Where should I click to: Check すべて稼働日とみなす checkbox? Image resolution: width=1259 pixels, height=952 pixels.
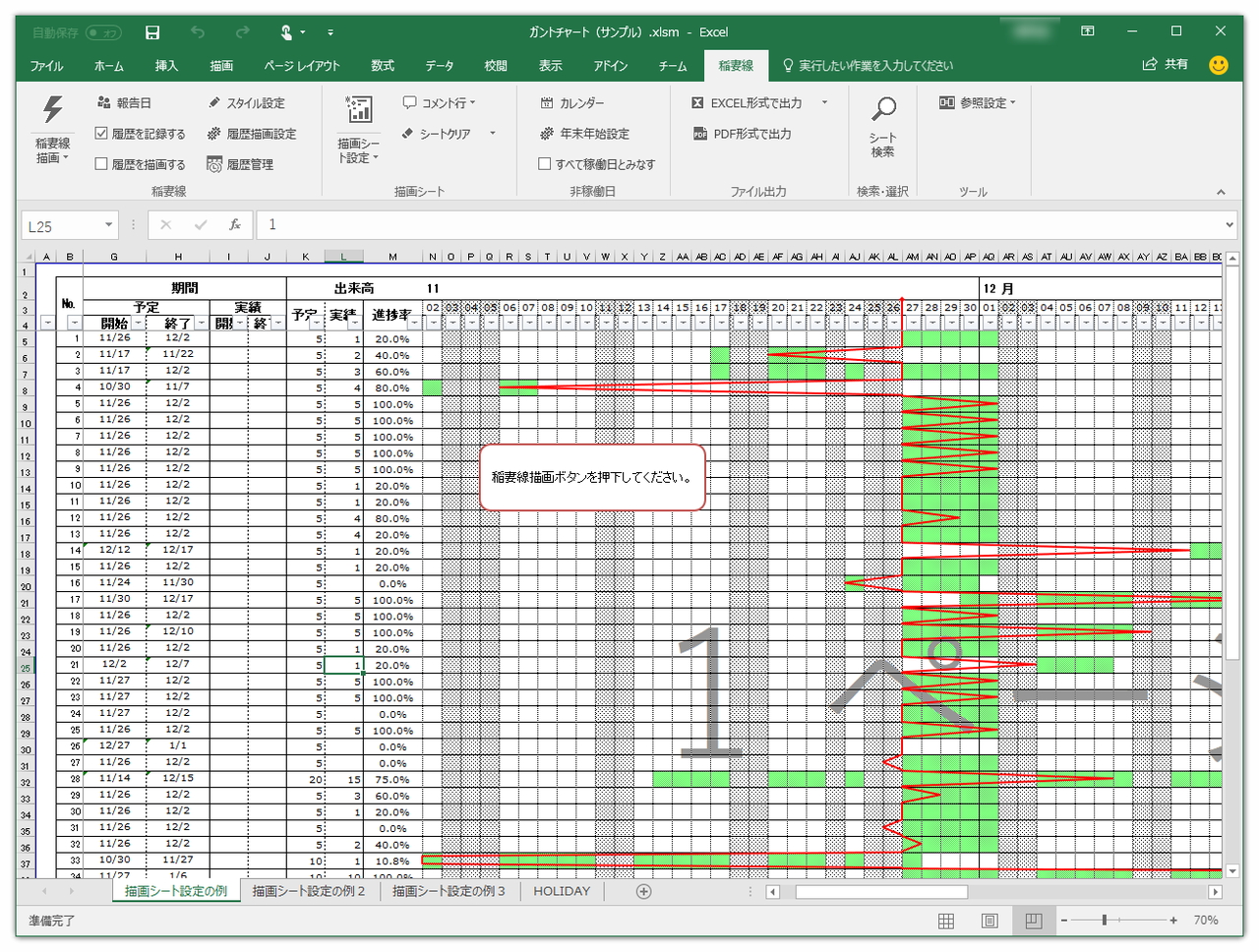tap(545, 164)
